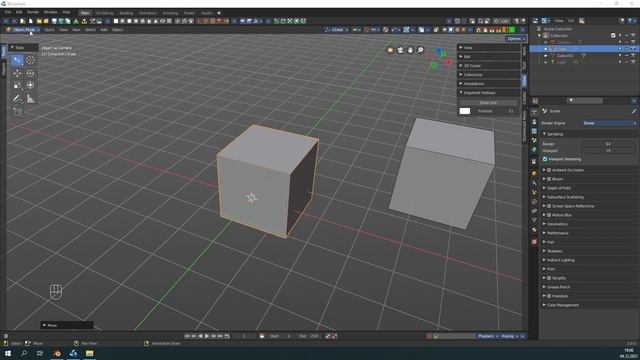Open the Object Data triangle properties tab
Viewport: 640px width, 360px height.
point(534,220)
